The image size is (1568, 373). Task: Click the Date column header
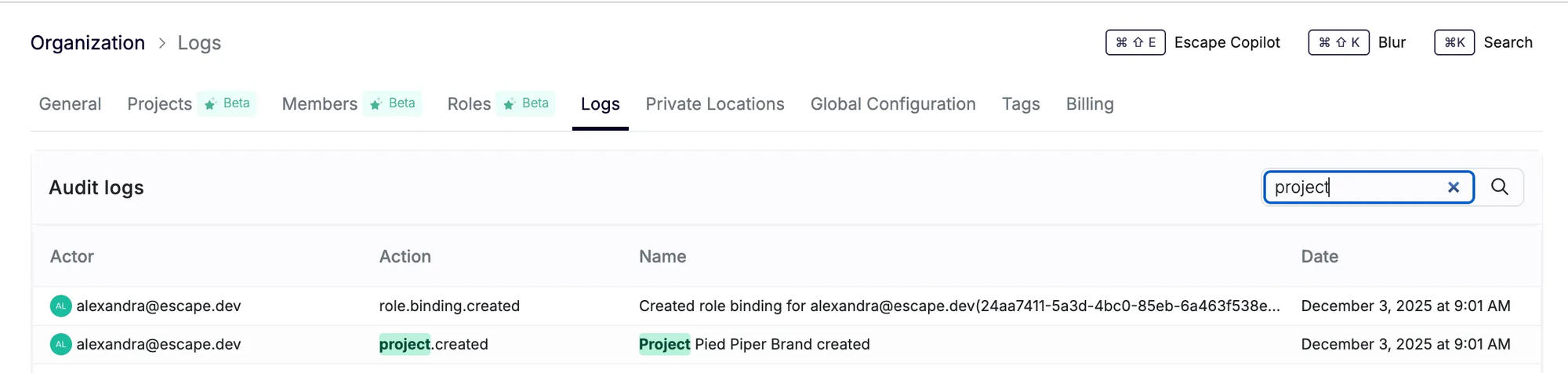[1319, 256]
